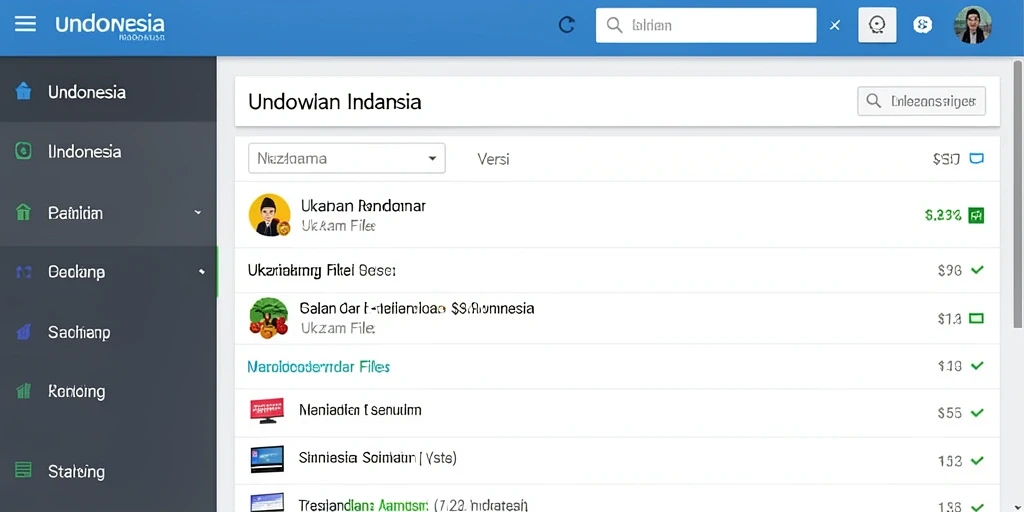Select the Sachianp sidebar item
The image size is (1024, 512).
coord(108,332)
